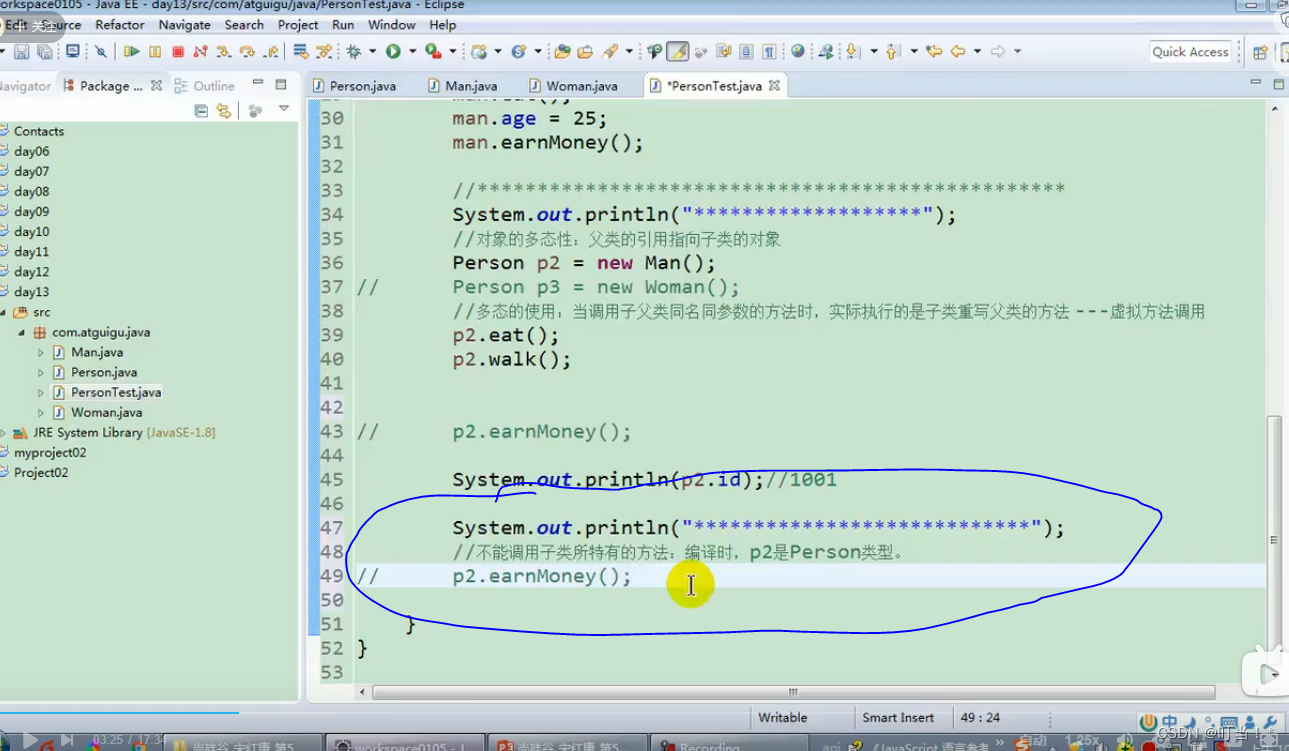The image size is (1289, 751).
Task: Click the Quick Access search field
Action: click(1189, 52)
